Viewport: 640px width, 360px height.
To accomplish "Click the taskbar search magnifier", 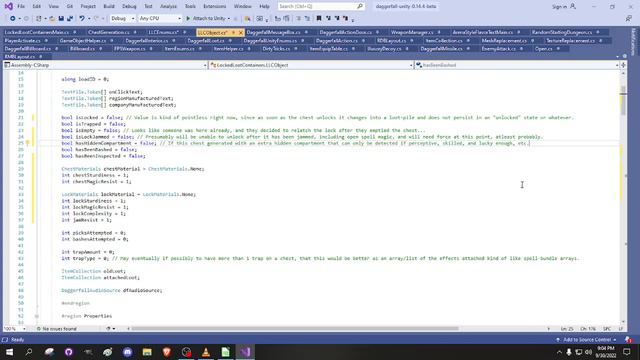I will [x=29, y=352].
